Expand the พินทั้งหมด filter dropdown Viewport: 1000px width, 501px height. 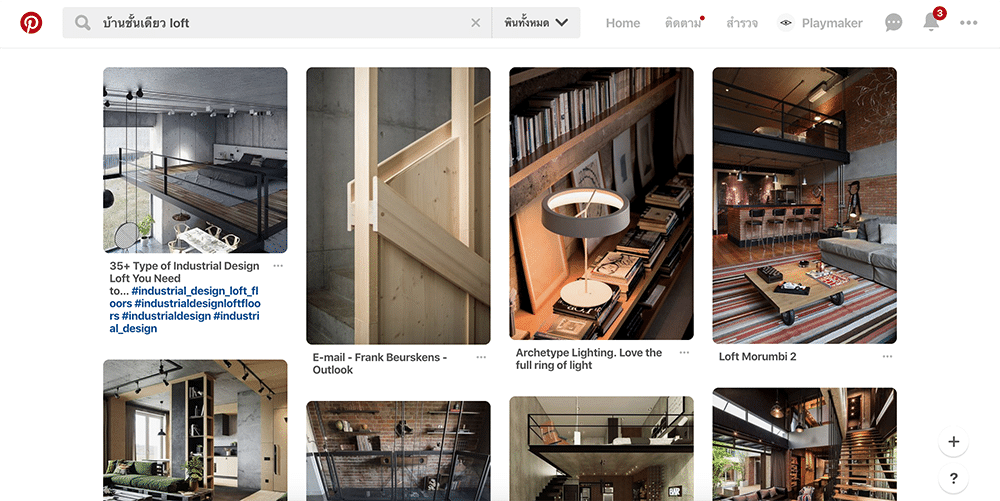pyautogui.click(x=536, y=23)
